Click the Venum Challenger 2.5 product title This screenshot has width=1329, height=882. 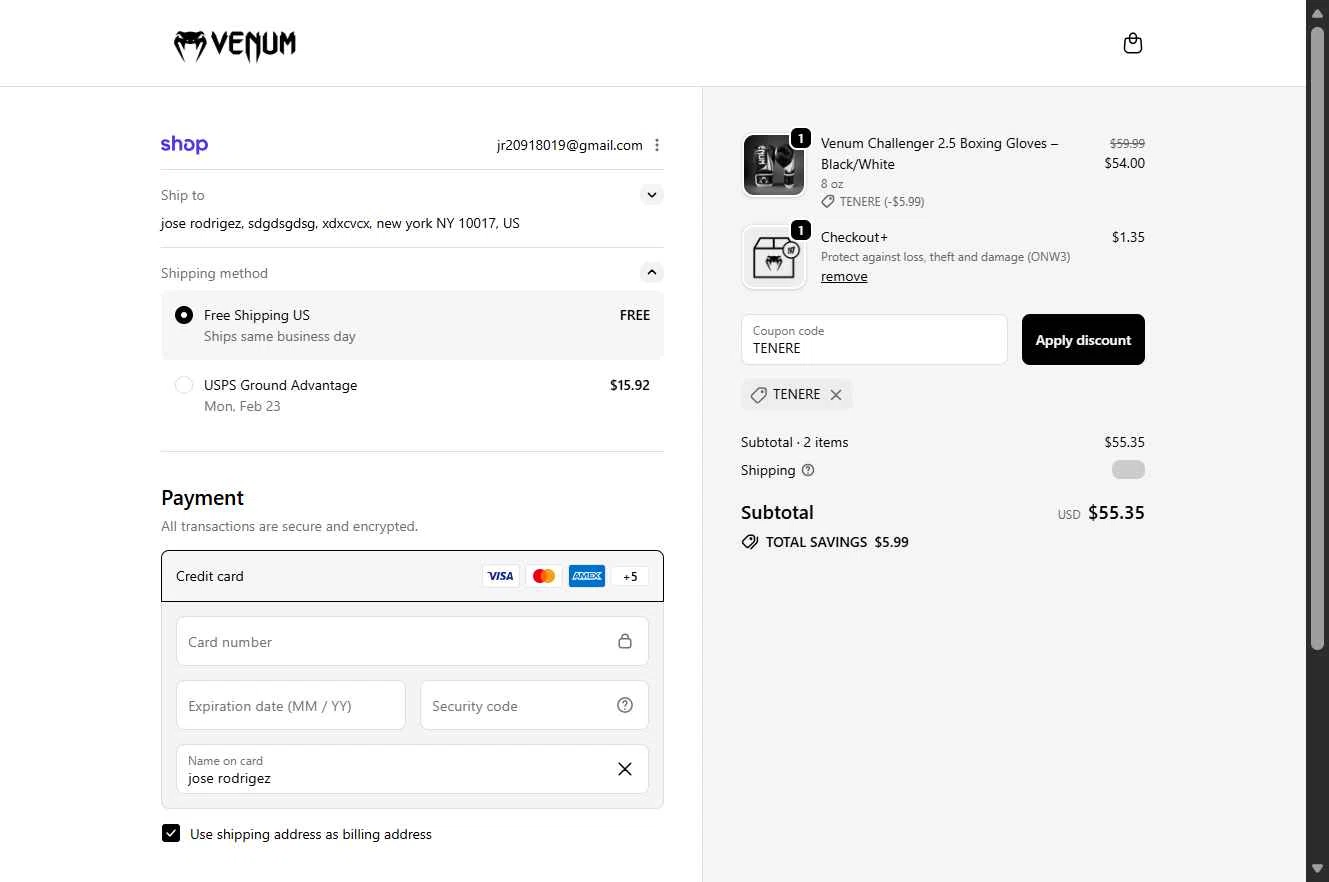940,154
